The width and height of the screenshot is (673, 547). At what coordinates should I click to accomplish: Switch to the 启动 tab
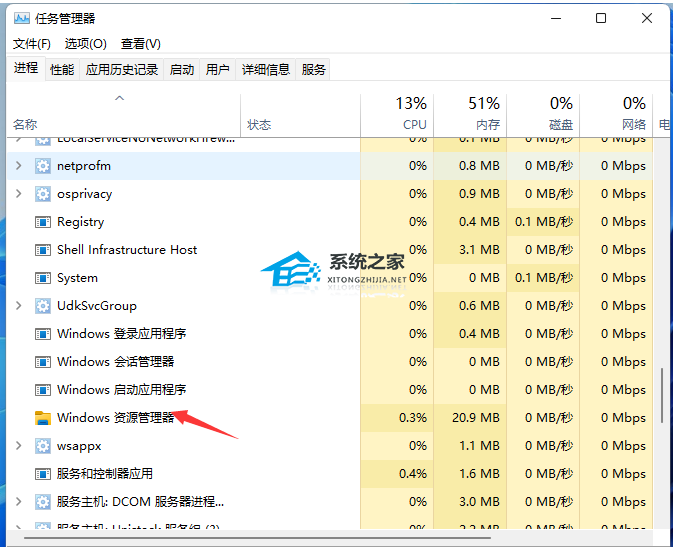(182, 70)
